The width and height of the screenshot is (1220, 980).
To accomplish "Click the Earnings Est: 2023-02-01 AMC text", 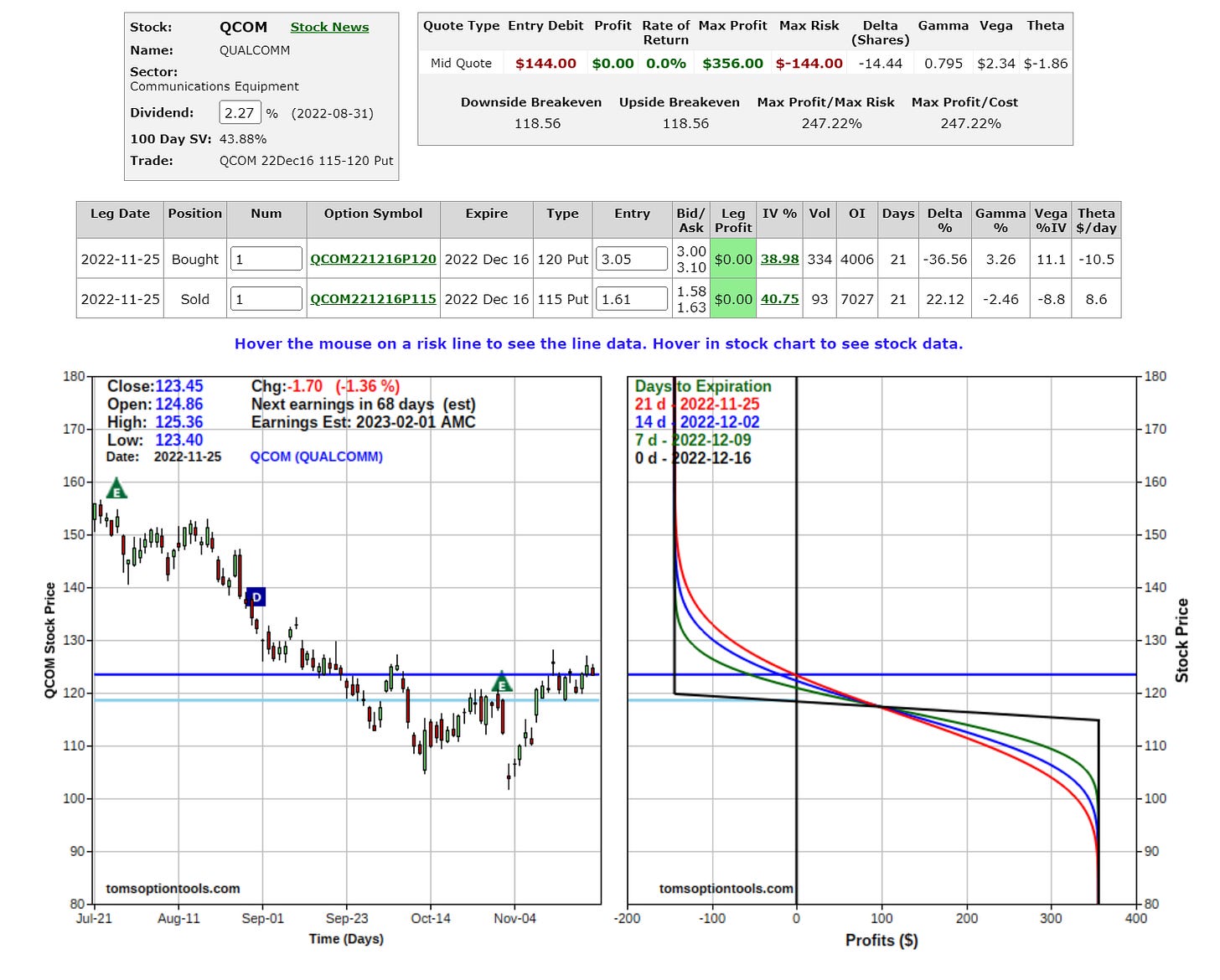I will tap(363, 422).
